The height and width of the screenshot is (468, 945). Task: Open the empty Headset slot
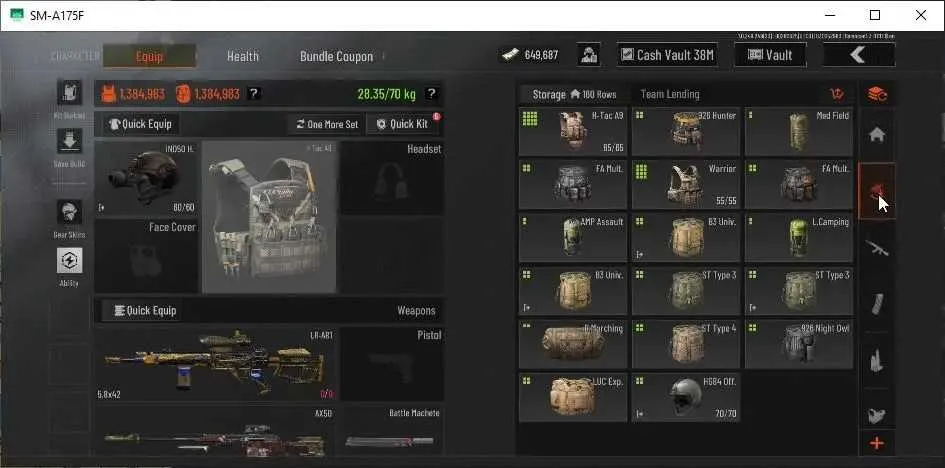(x=392, y=178)
